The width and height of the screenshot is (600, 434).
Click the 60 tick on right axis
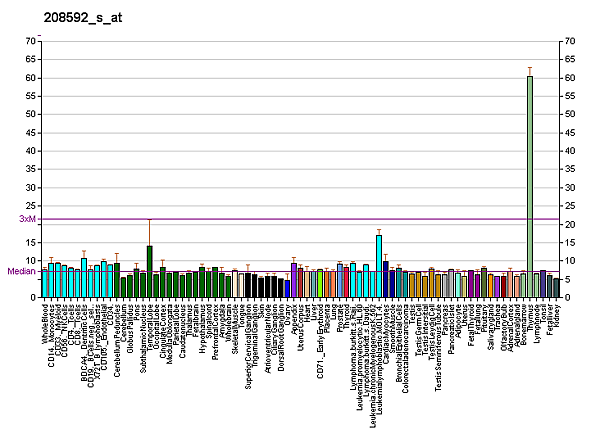pos(570,78)
